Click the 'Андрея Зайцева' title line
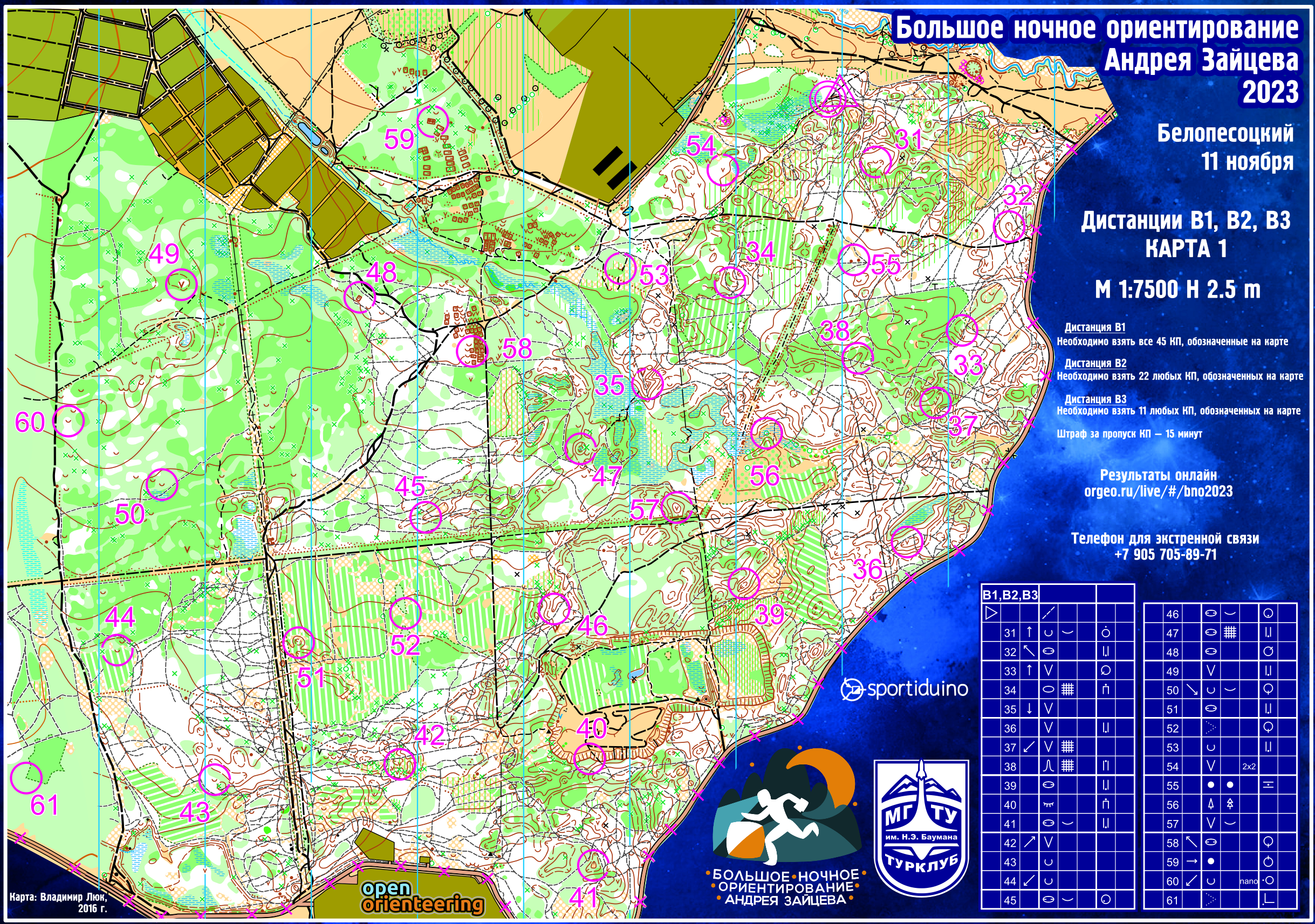Viewport: 1315px width, 924px height. point(1201,59)
